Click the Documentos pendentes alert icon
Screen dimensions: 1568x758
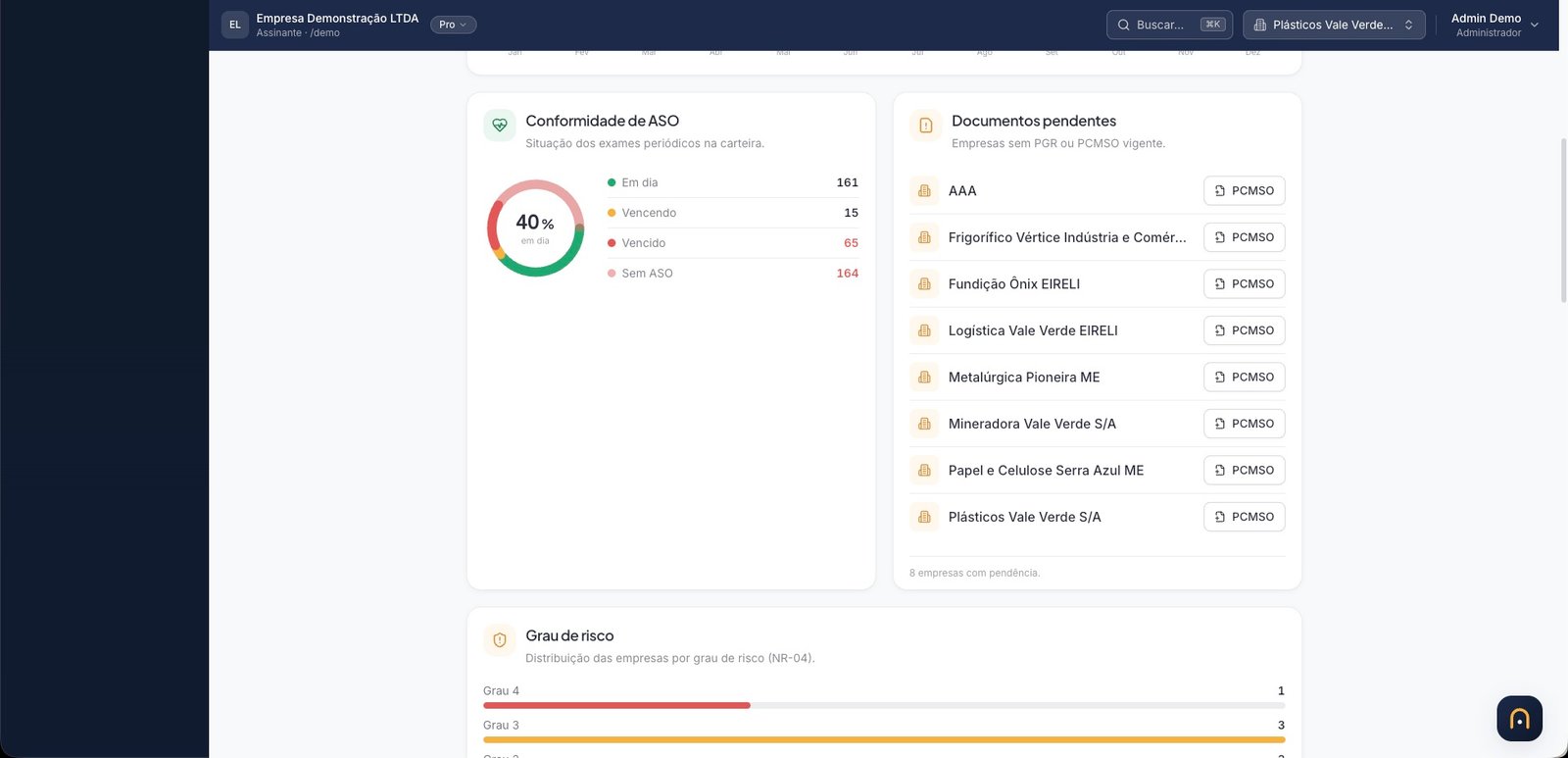[x=926, y=126]
